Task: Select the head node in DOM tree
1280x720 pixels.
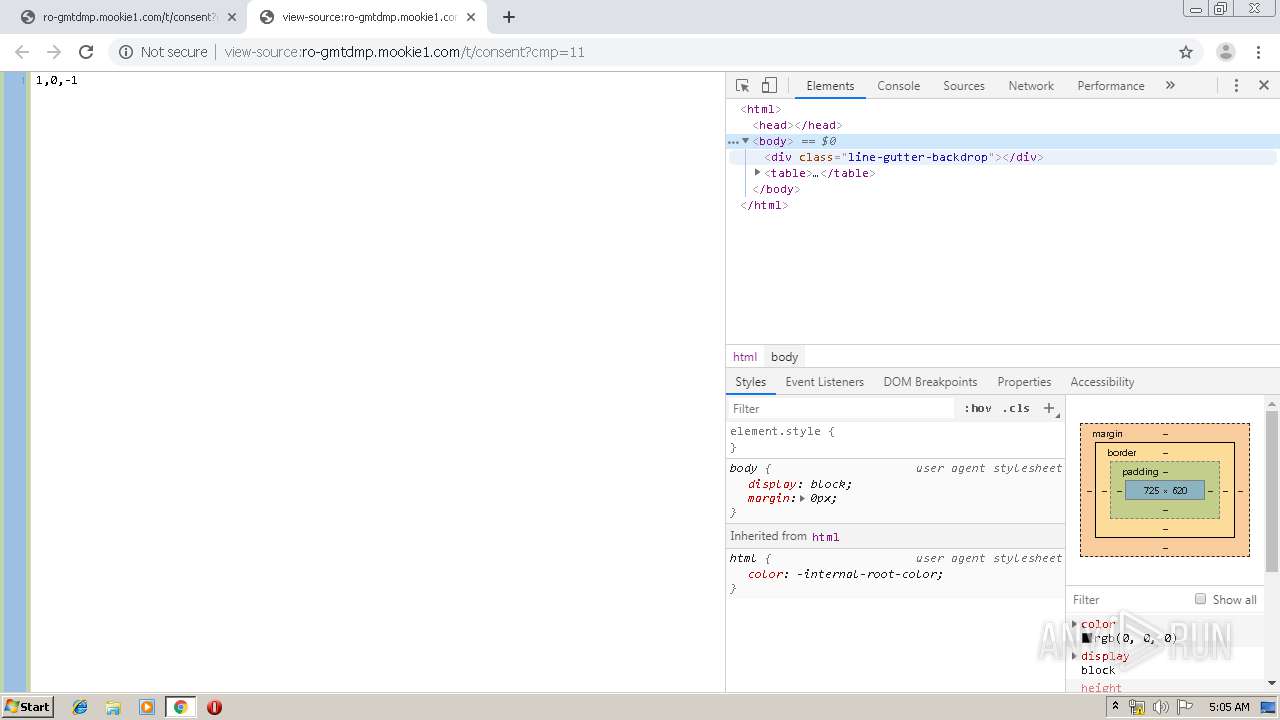Action: point(795,125)
